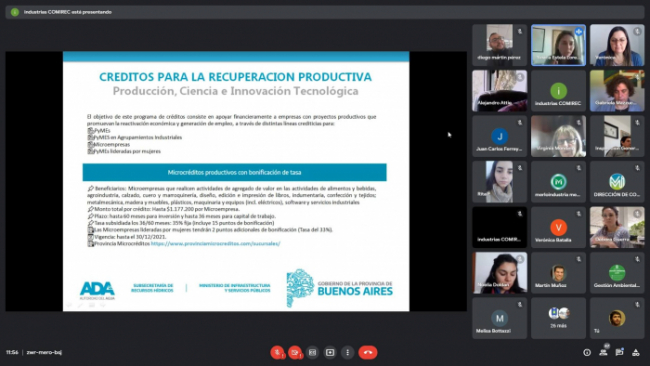Show the participants people panel
The width and height of the screenshot is (650, 366).
pos(604,352)
